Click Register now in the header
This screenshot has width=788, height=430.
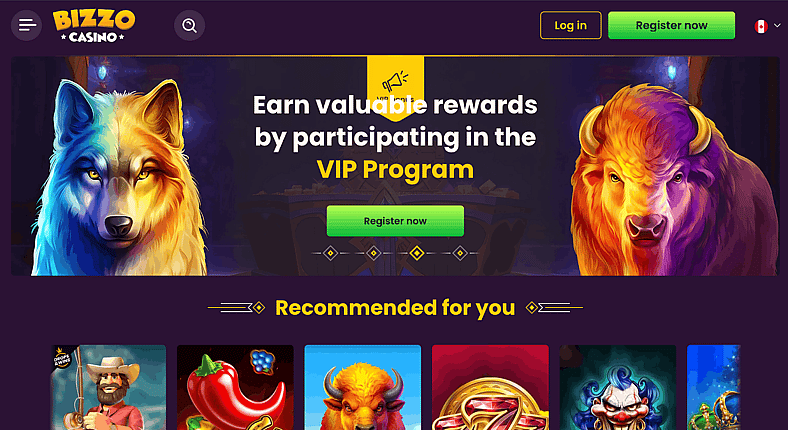(671, 25)
